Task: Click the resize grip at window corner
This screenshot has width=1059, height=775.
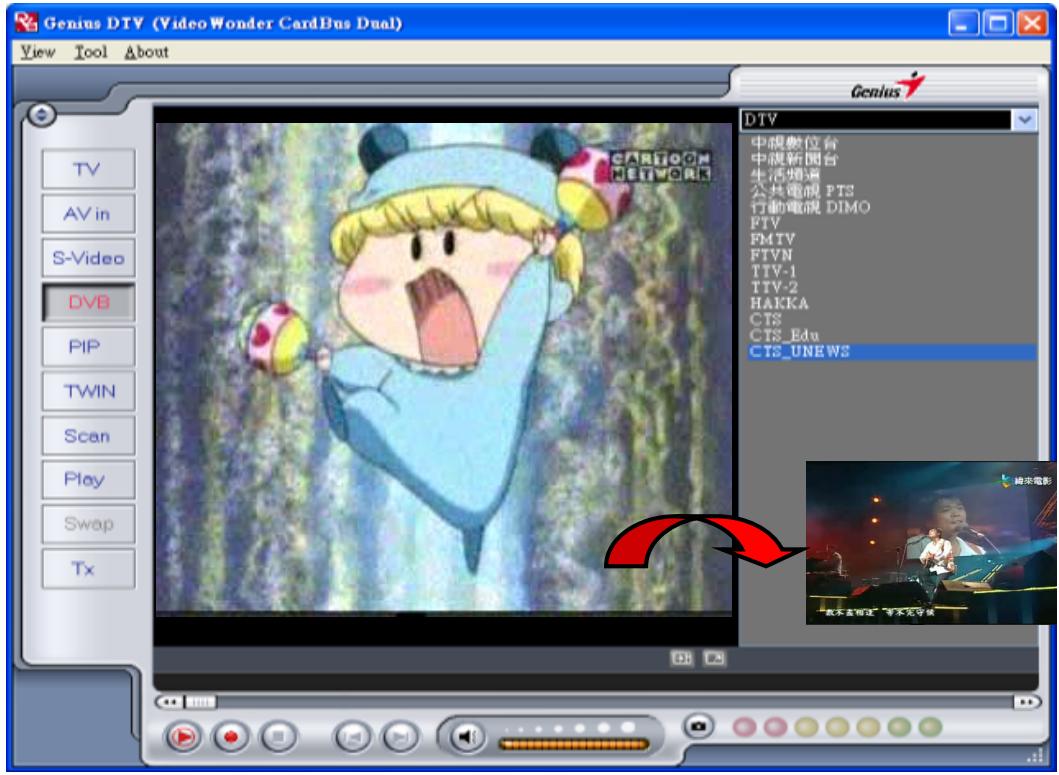Action: [1035, 755]
